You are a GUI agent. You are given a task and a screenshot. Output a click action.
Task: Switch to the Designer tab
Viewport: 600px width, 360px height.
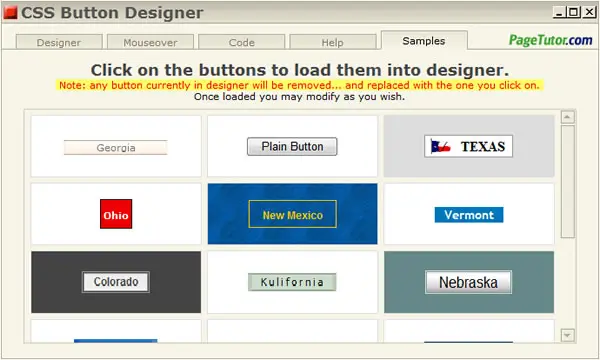[x=59, y=42]
